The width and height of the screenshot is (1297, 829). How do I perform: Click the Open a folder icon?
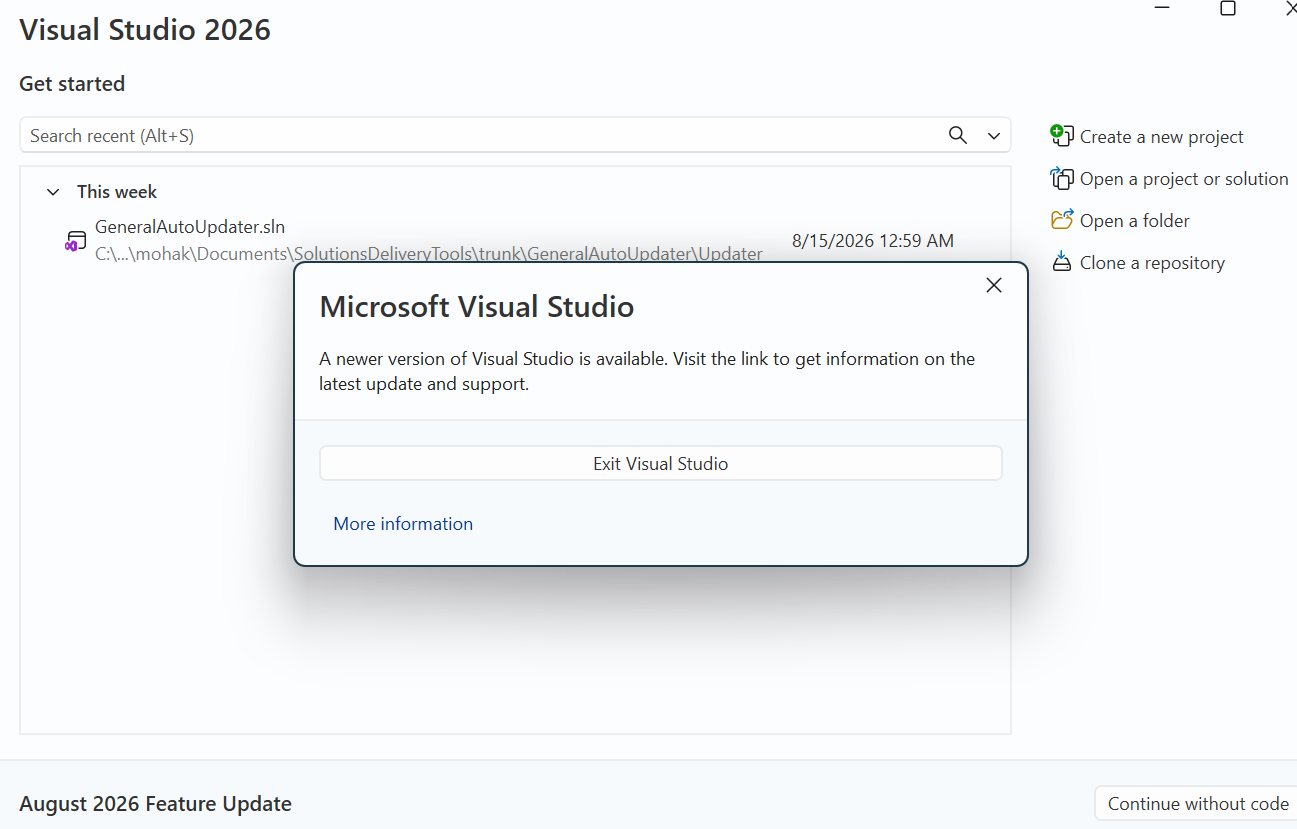(1061, 220)
